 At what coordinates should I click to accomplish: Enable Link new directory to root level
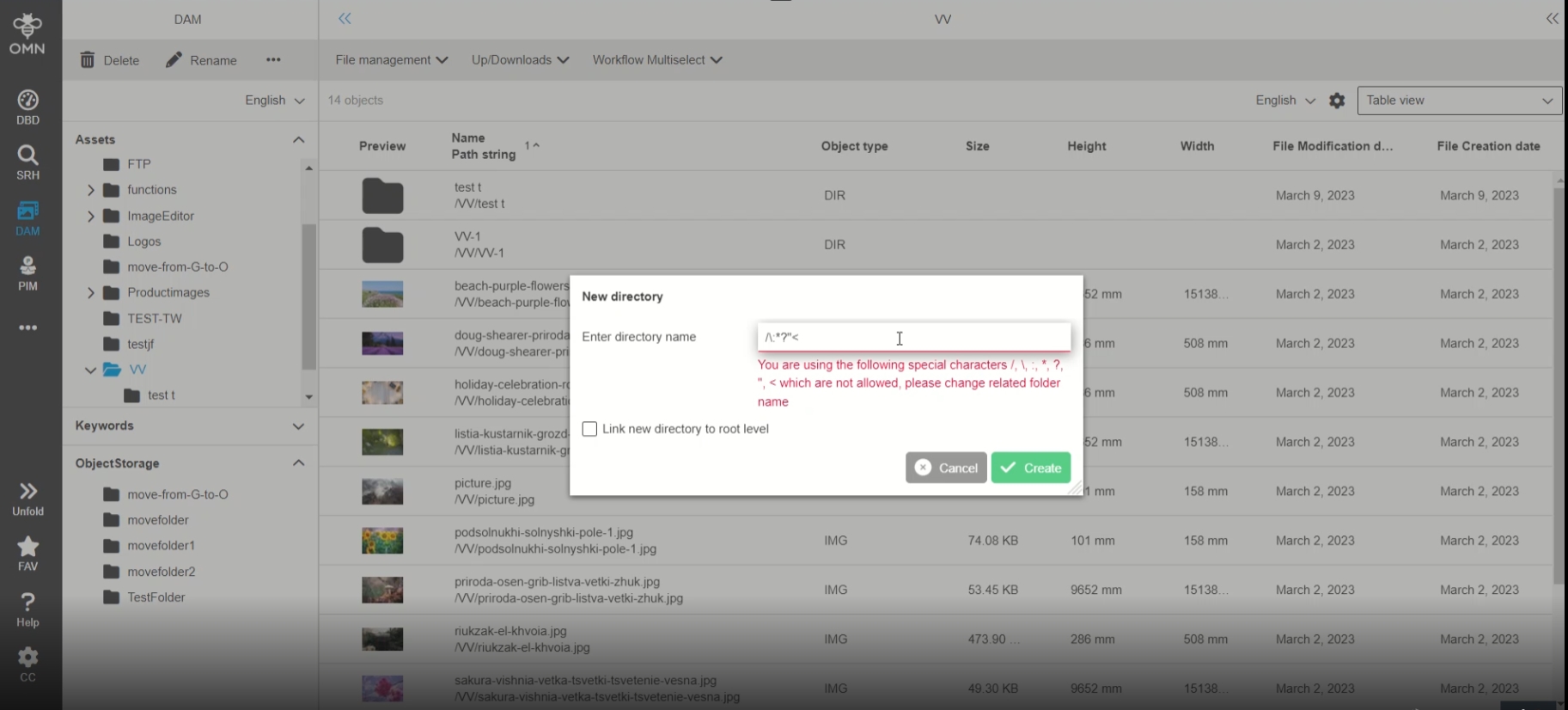coord(589,429)
